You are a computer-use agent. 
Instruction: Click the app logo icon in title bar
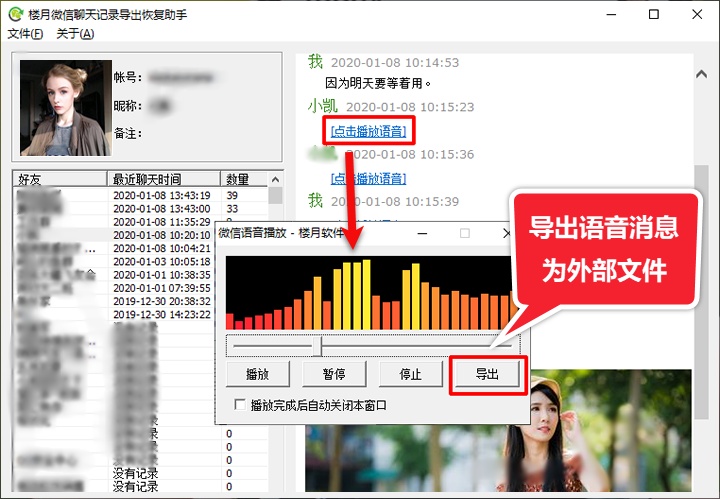(x=16, y=14)
